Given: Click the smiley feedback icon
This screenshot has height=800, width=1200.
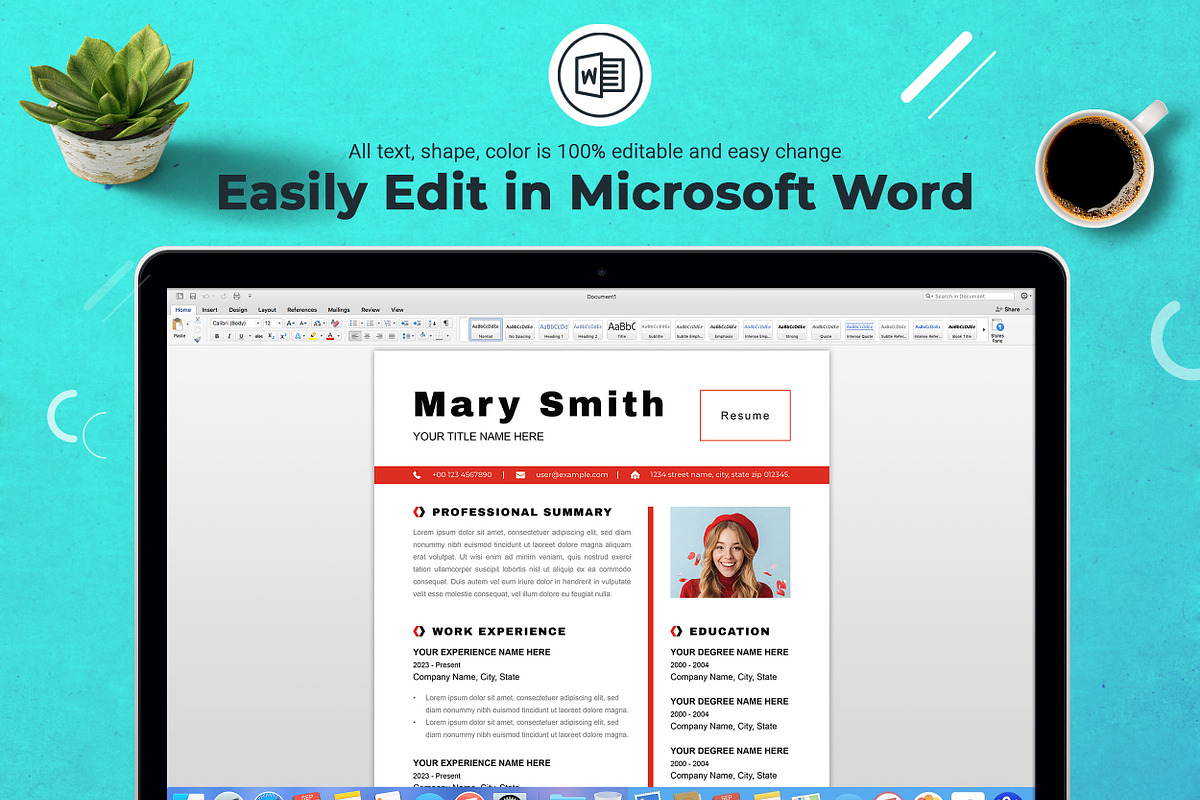Looking at the screenshot, I should click(1024, 296).
